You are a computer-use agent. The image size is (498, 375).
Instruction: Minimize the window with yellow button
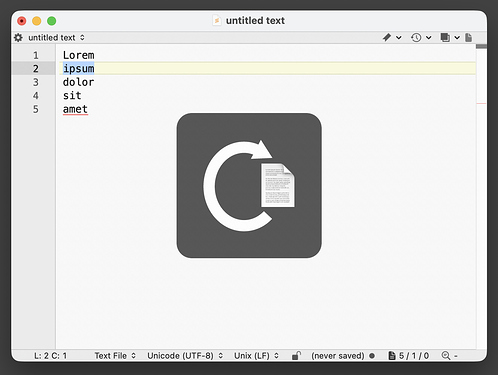[x=37, y=21]
